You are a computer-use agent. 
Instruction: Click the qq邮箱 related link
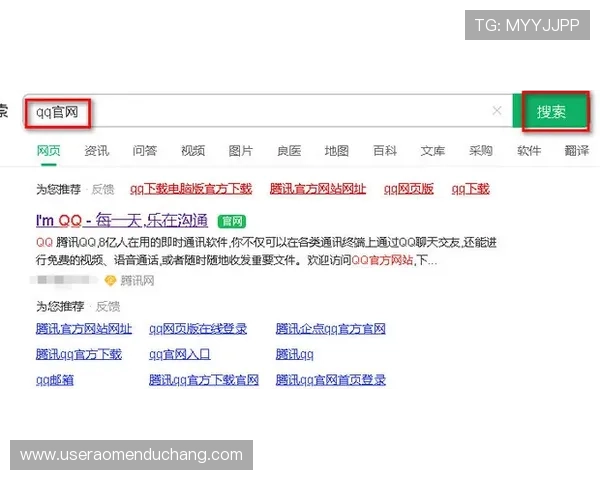(x=55, y=380)
